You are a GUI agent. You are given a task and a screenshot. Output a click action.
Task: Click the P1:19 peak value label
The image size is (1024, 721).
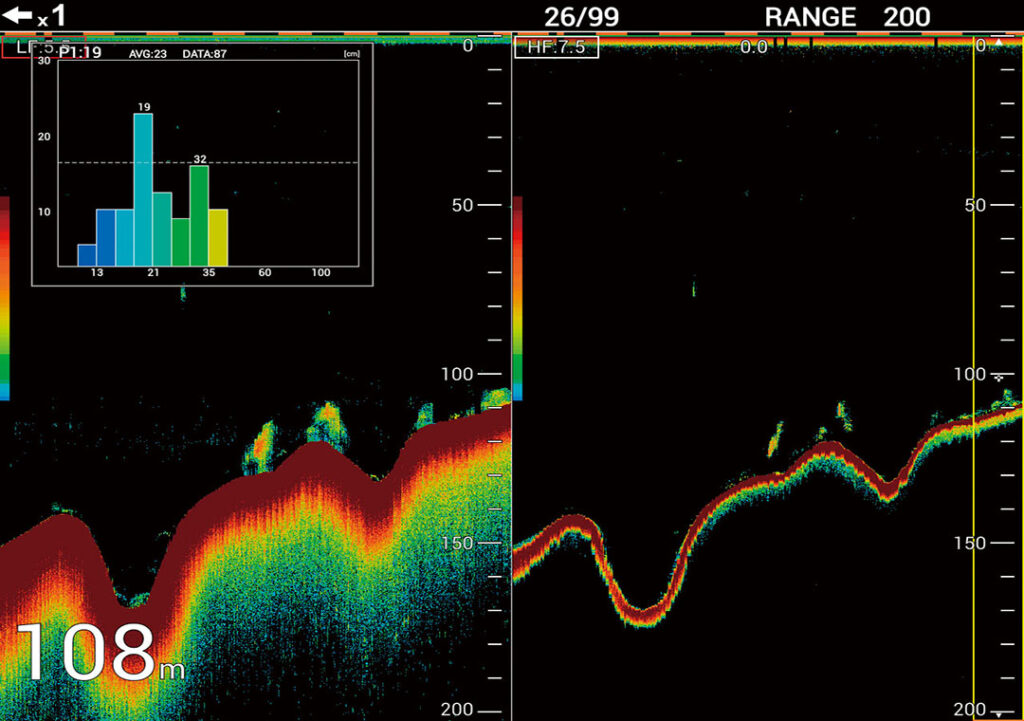point(80,53)
